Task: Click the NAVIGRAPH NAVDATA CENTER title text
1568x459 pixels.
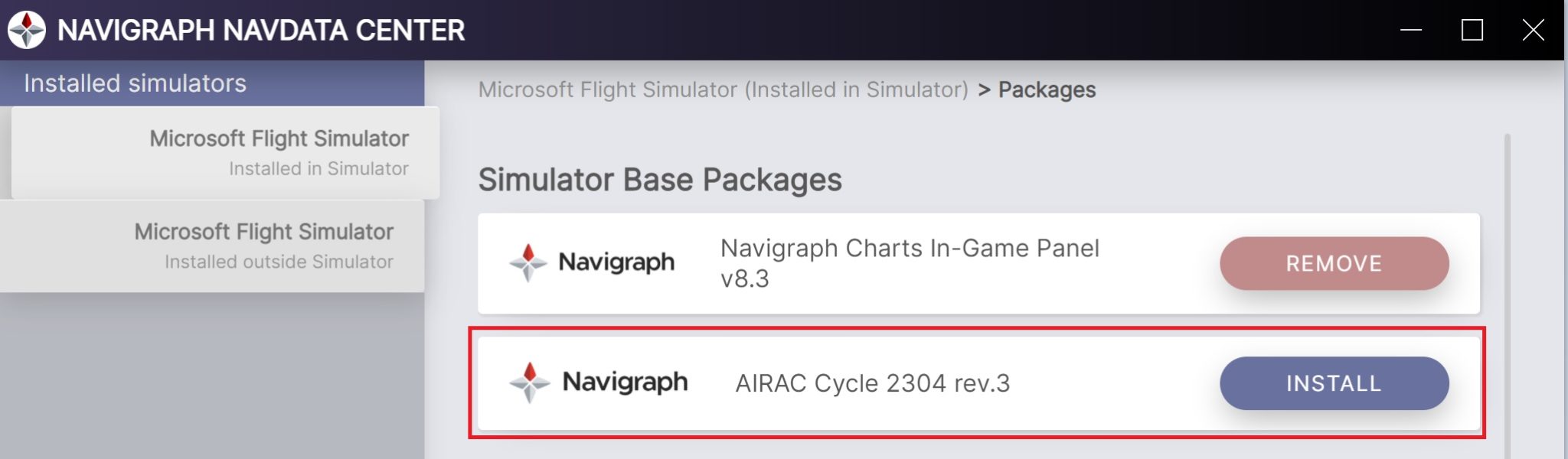Action: [x=261, y=30]
